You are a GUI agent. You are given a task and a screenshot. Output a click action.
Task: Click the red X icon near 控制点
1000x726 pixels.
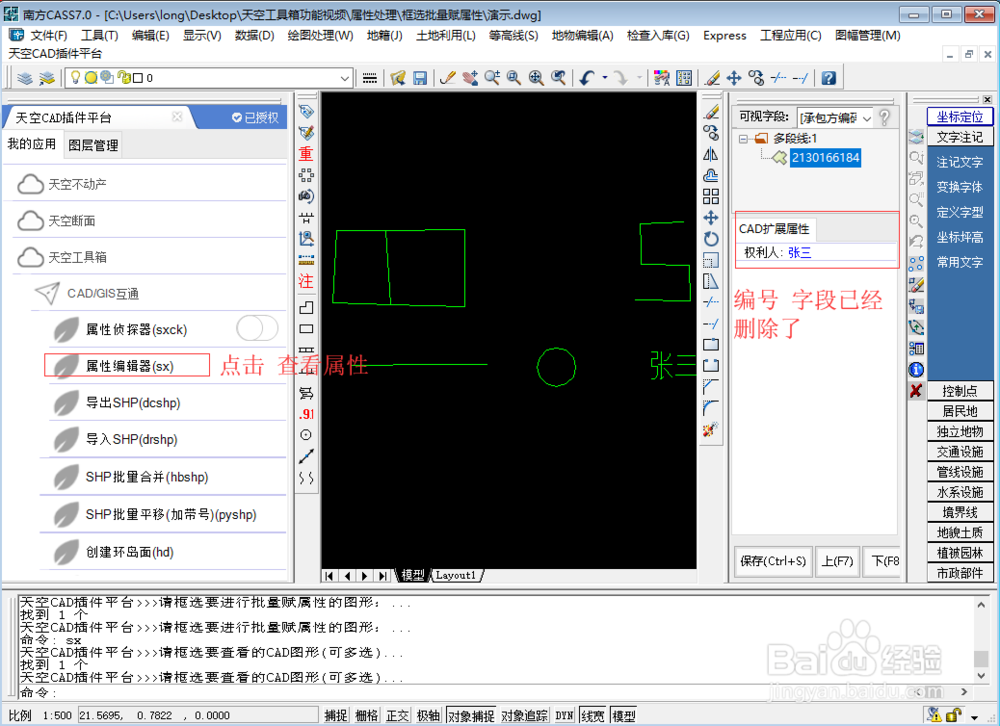(x=916, y=390)
